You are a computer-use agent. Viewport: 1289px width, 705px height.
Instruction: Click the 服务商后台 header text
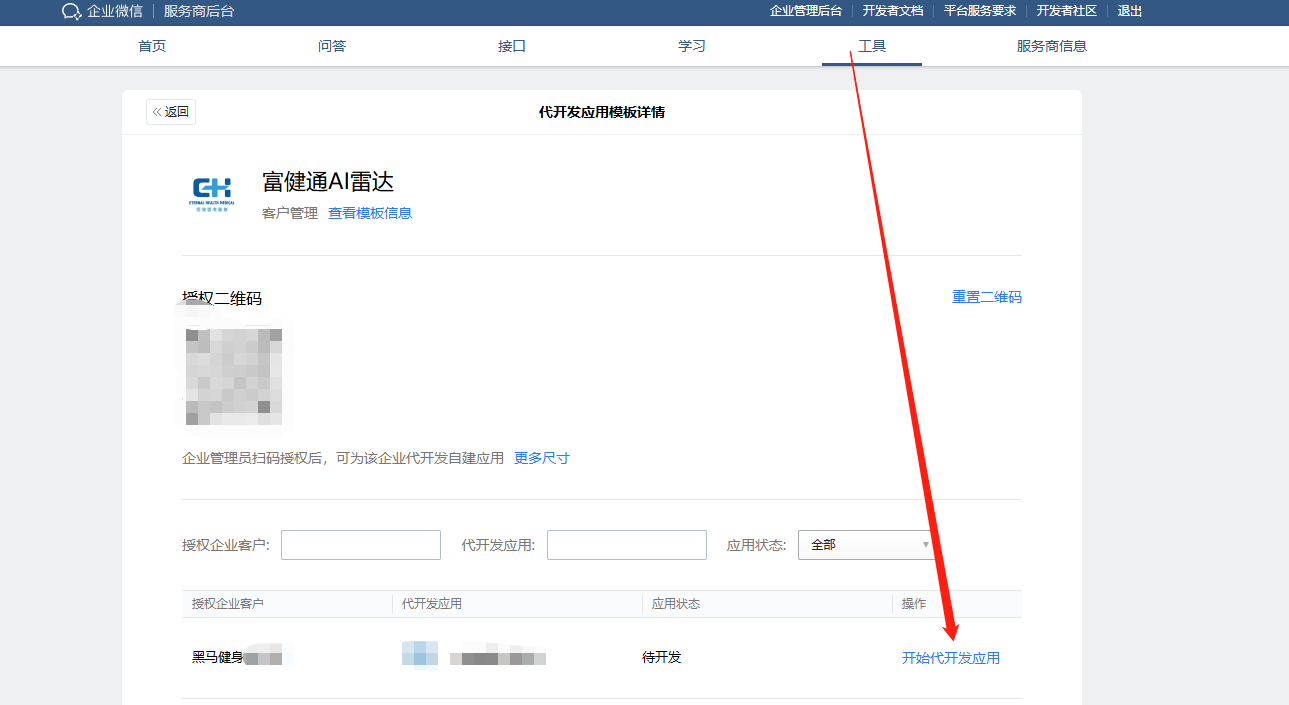(199, 12)
